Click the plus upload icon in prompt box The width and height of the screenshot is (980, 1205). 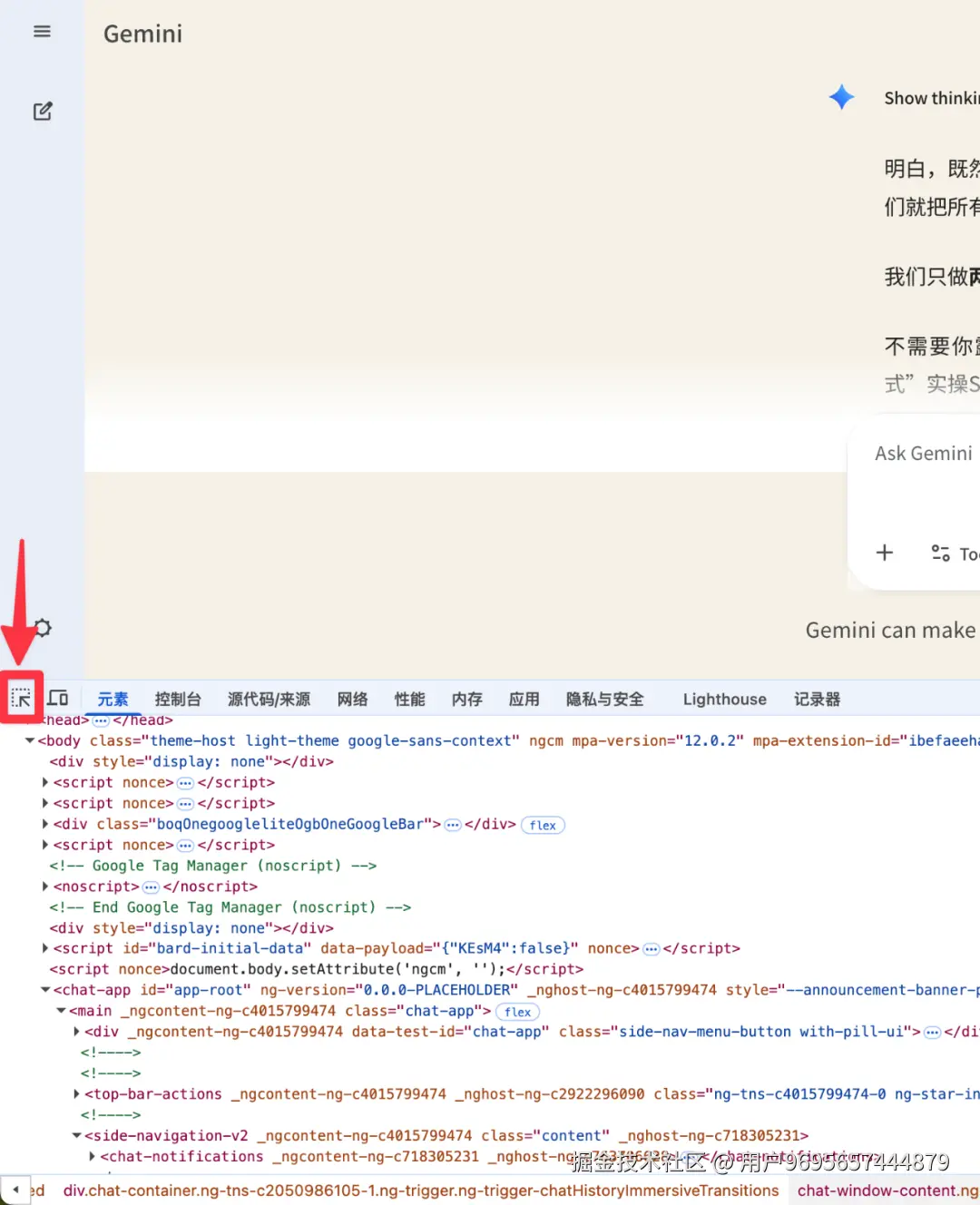(x=885, y=553)
